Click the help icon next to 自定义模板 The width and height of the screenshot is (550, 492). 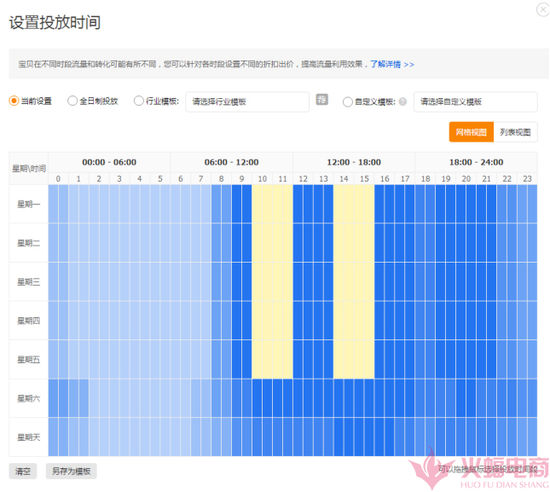coord(403,101)
